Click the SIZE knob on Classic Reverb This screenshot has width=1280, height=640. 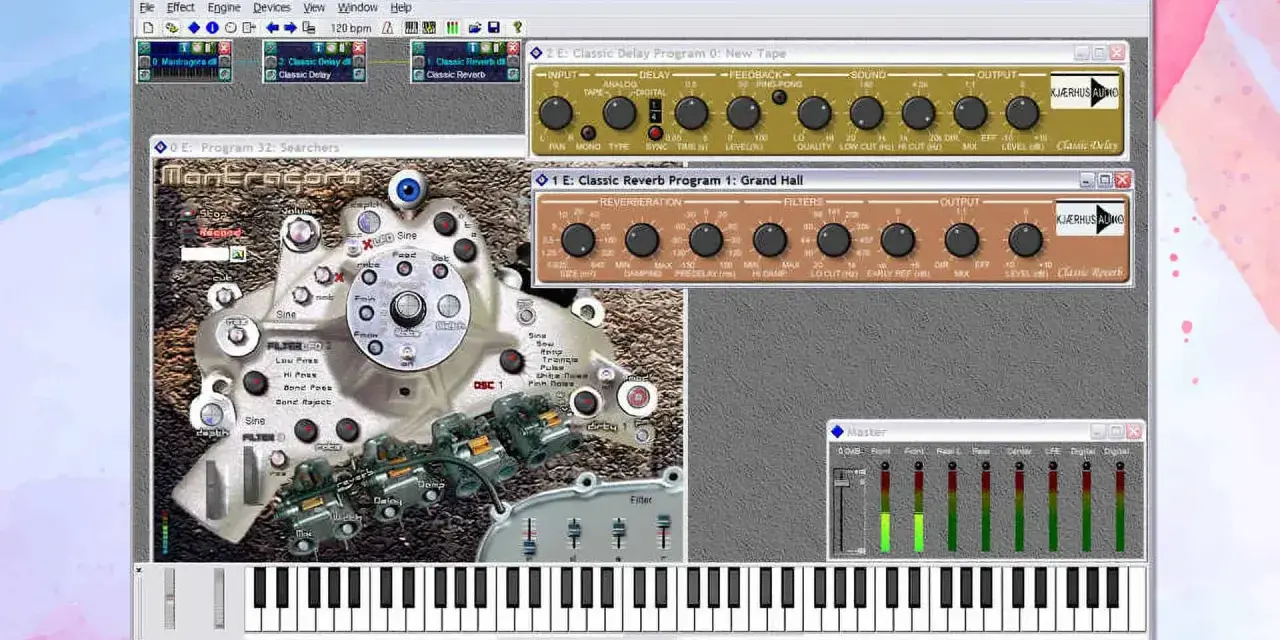point(578,240)
